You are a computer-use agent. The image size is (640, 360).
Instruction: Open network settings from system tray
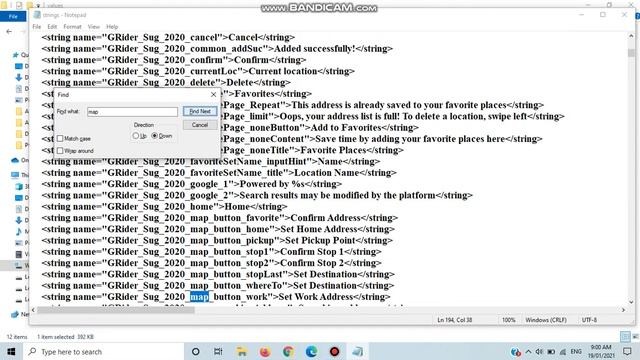point(563,351)
